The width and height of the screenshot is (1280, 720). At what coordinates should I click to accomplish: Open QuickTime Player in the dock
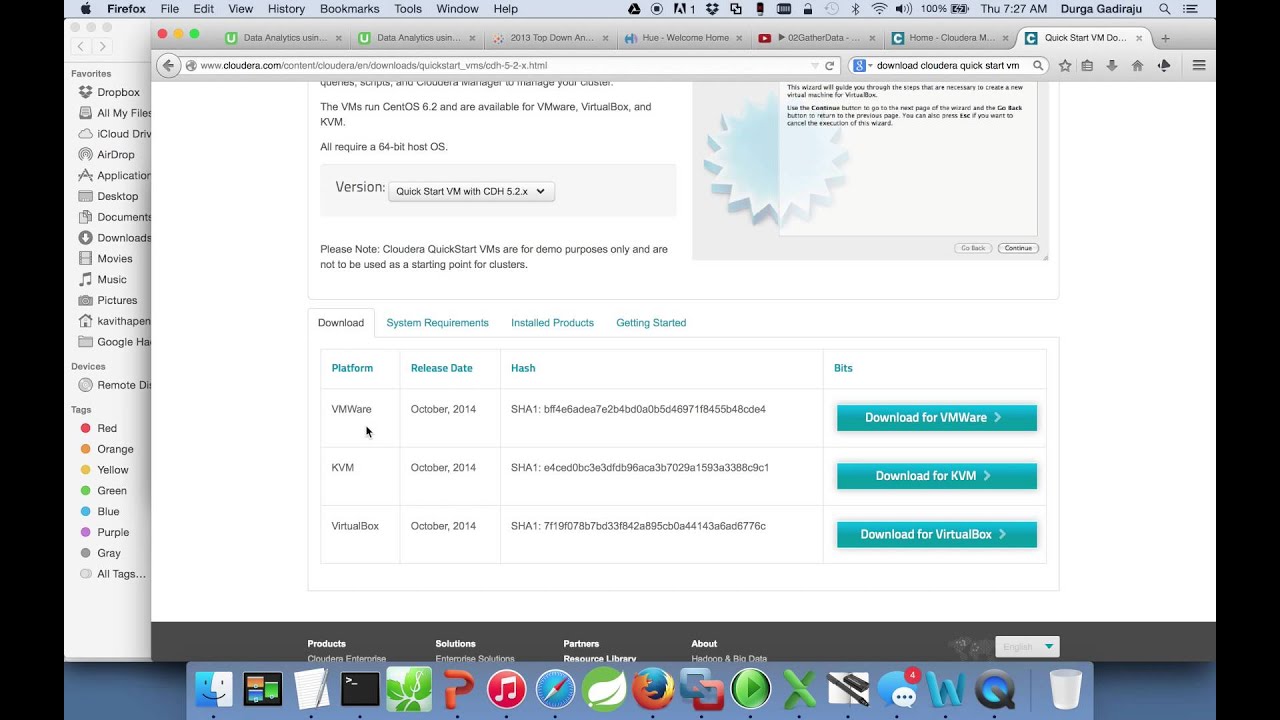pos(994,689)
